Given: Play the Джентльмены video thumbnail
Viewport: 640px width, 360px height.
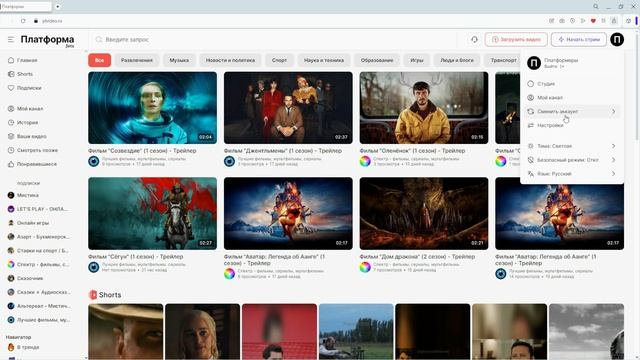Looking at the screenshot, I should click(288, 108).
